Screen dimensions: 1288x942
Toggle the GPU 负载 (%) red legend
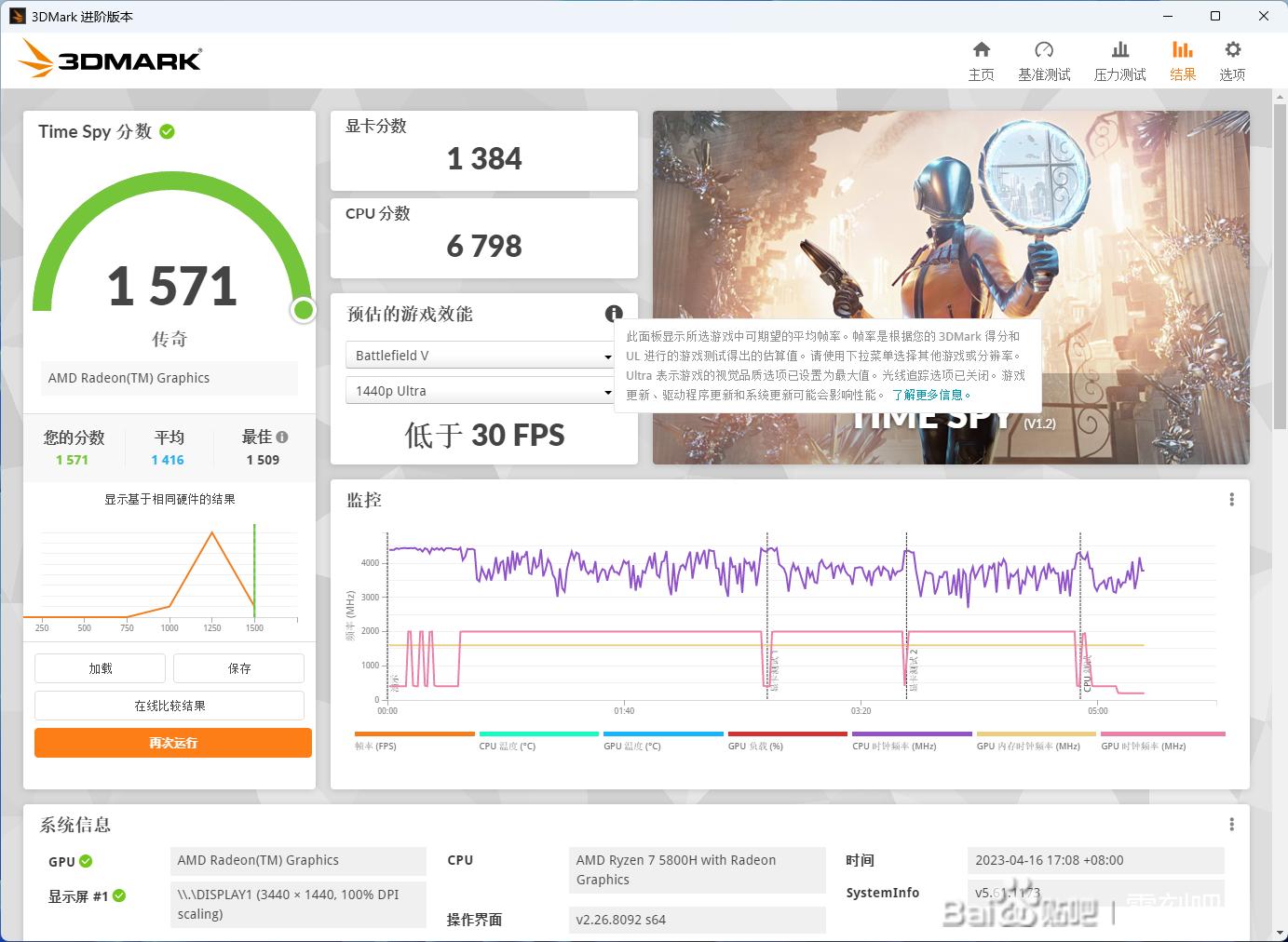(788, 741)
